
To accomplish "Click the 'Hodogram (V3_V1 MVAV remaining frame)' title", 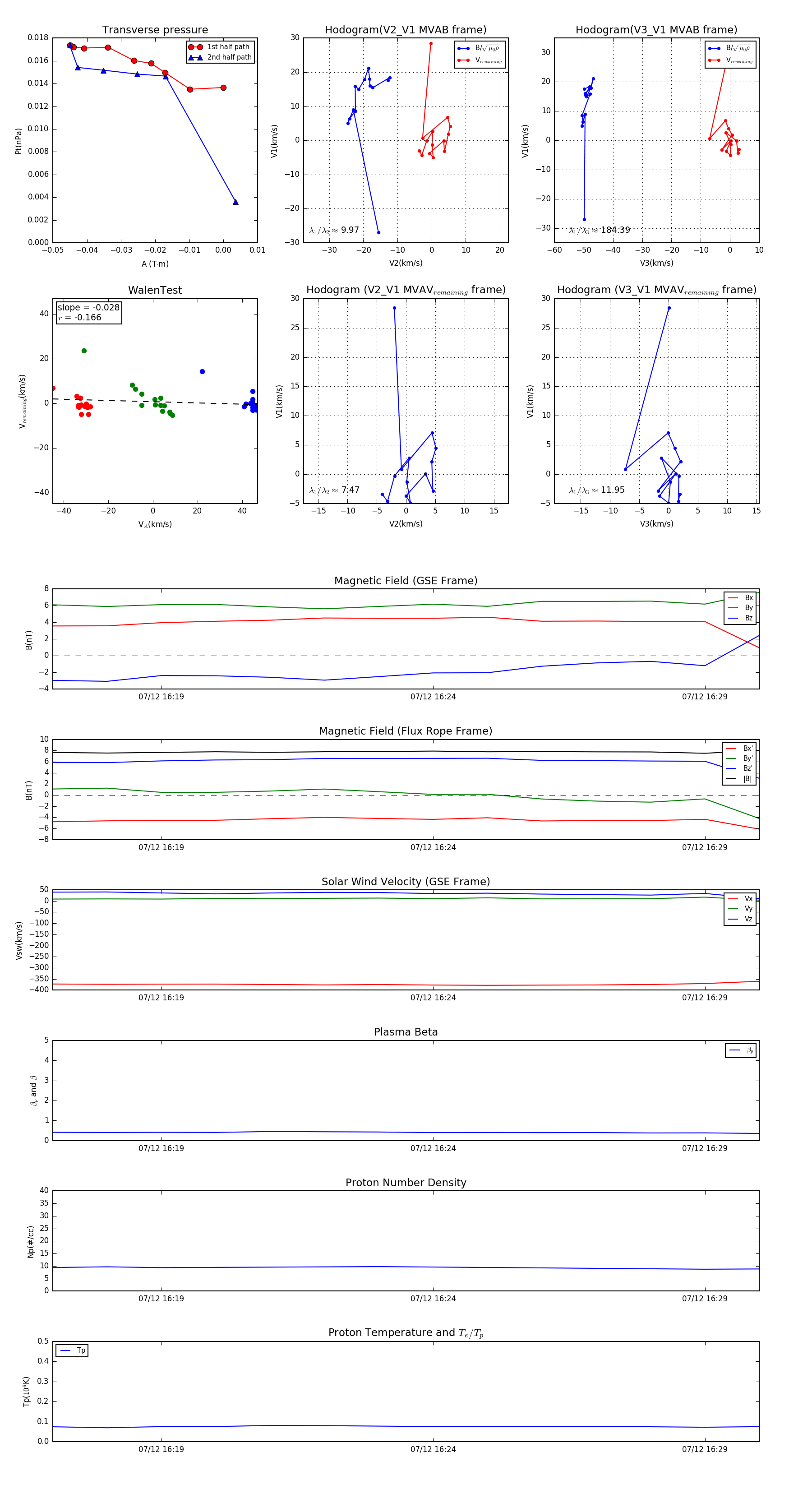I will pos(656,290).
